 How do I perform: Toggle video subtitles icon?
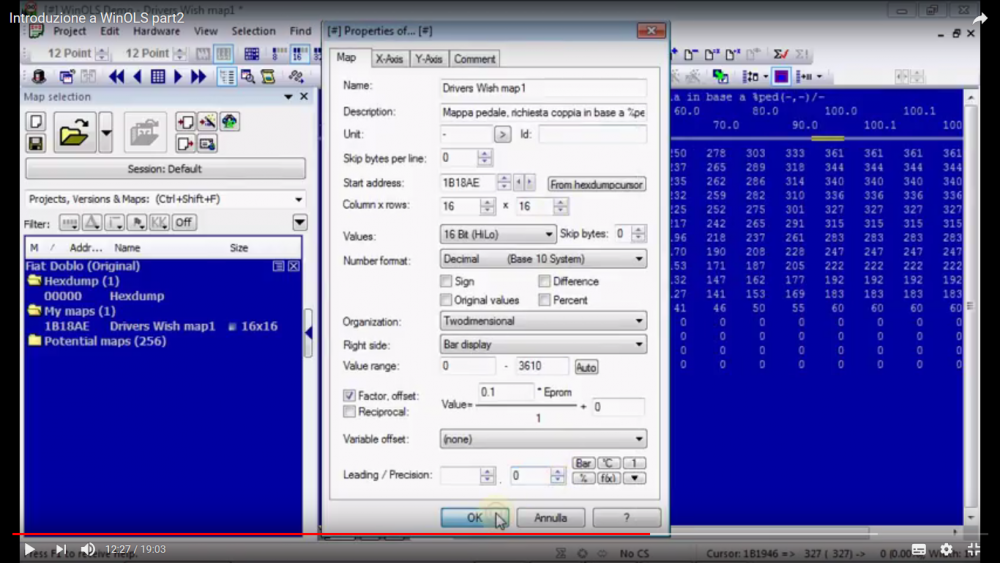[918, 549]
